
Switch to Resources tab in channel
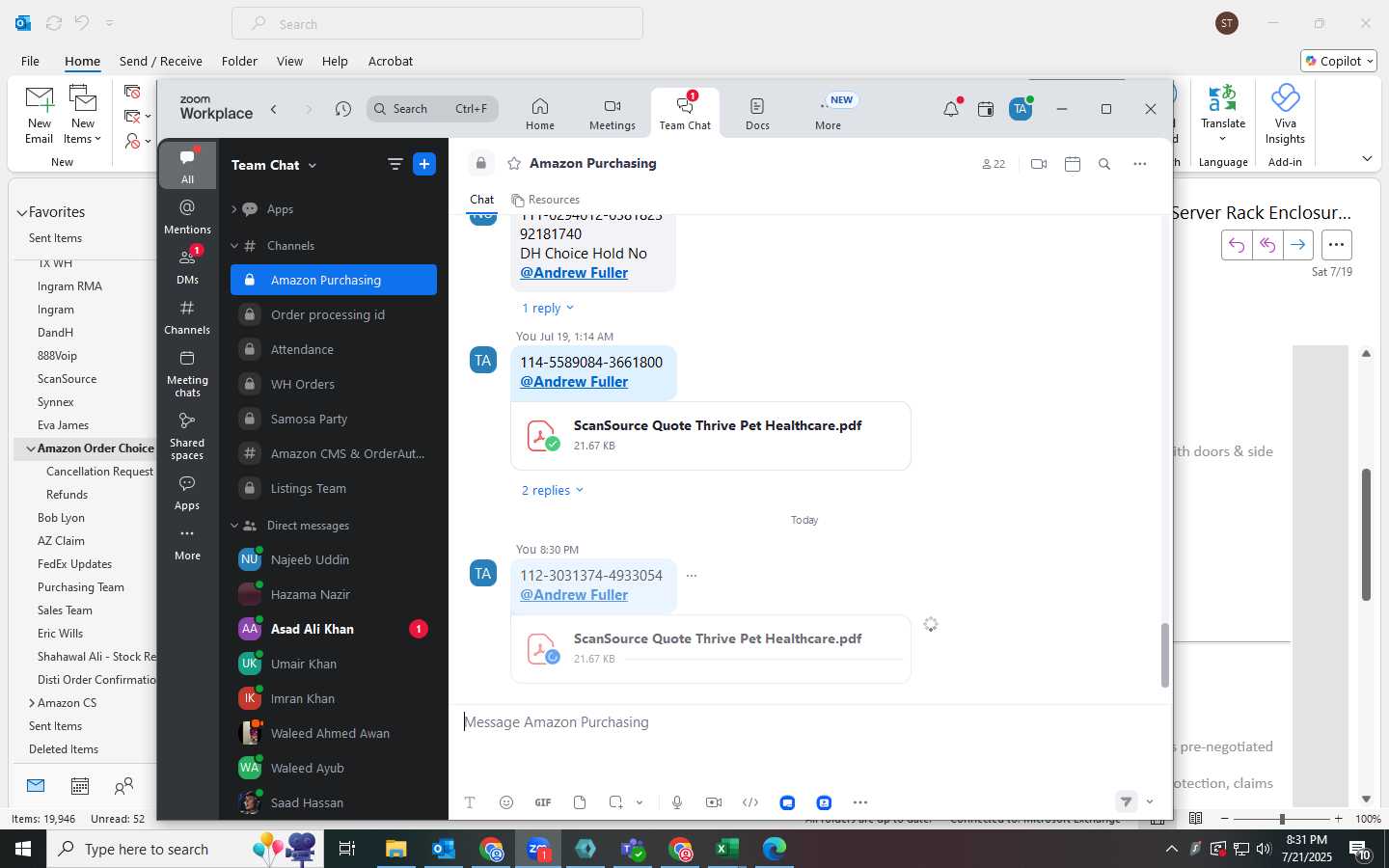point(546,200)
